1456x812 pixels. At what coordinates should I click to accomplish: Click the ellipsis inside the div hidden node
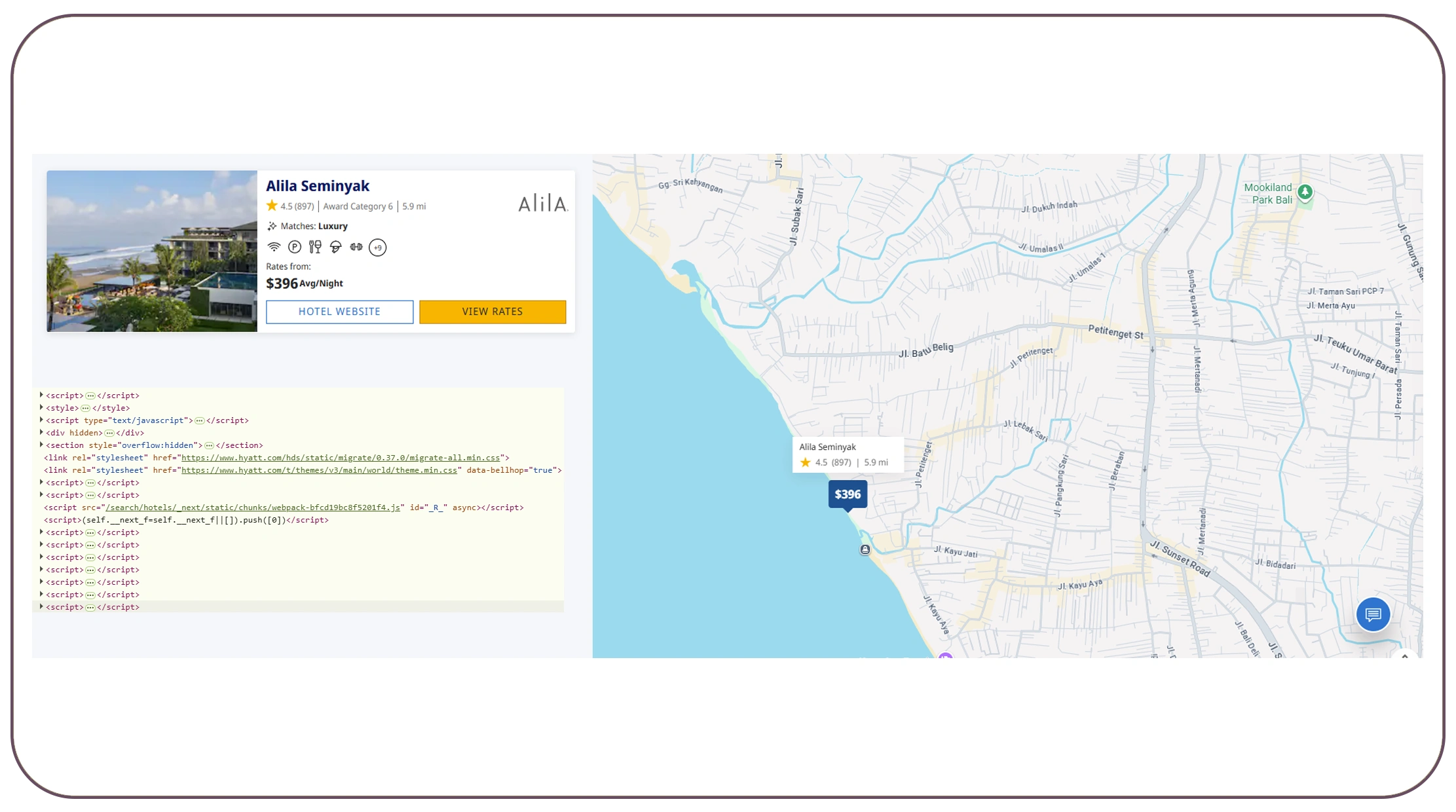point(109,433)
